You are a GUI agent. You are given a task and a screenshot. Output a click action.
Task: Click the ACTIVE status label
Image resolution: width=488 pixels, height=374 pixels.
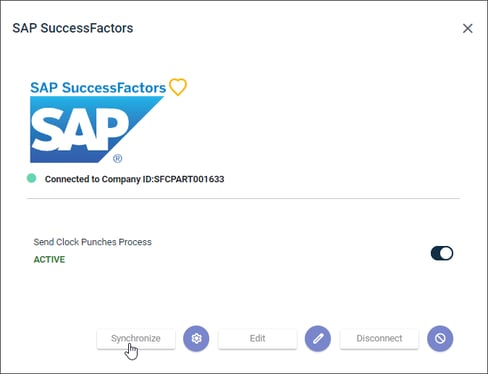coord(49,259)
